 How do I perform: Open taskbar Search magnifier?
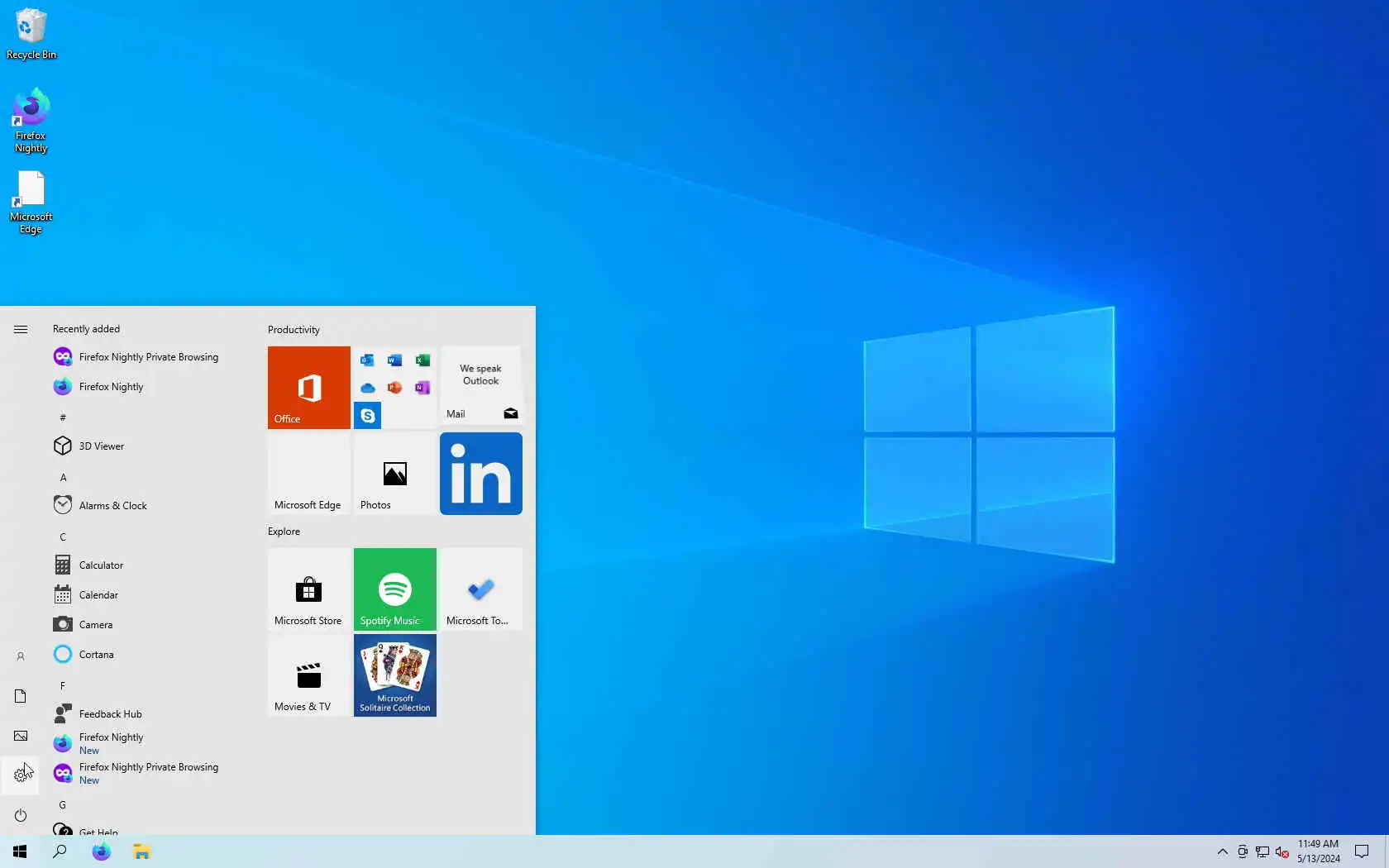pyautogui.click(x=60, y=851)
